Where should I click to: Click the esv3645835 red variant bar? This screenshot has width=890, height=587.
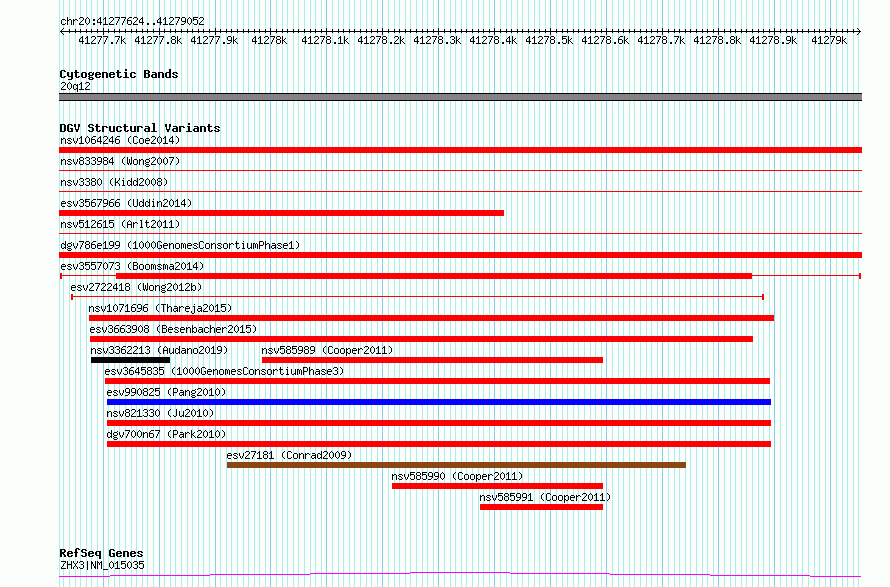click(437, 381)
